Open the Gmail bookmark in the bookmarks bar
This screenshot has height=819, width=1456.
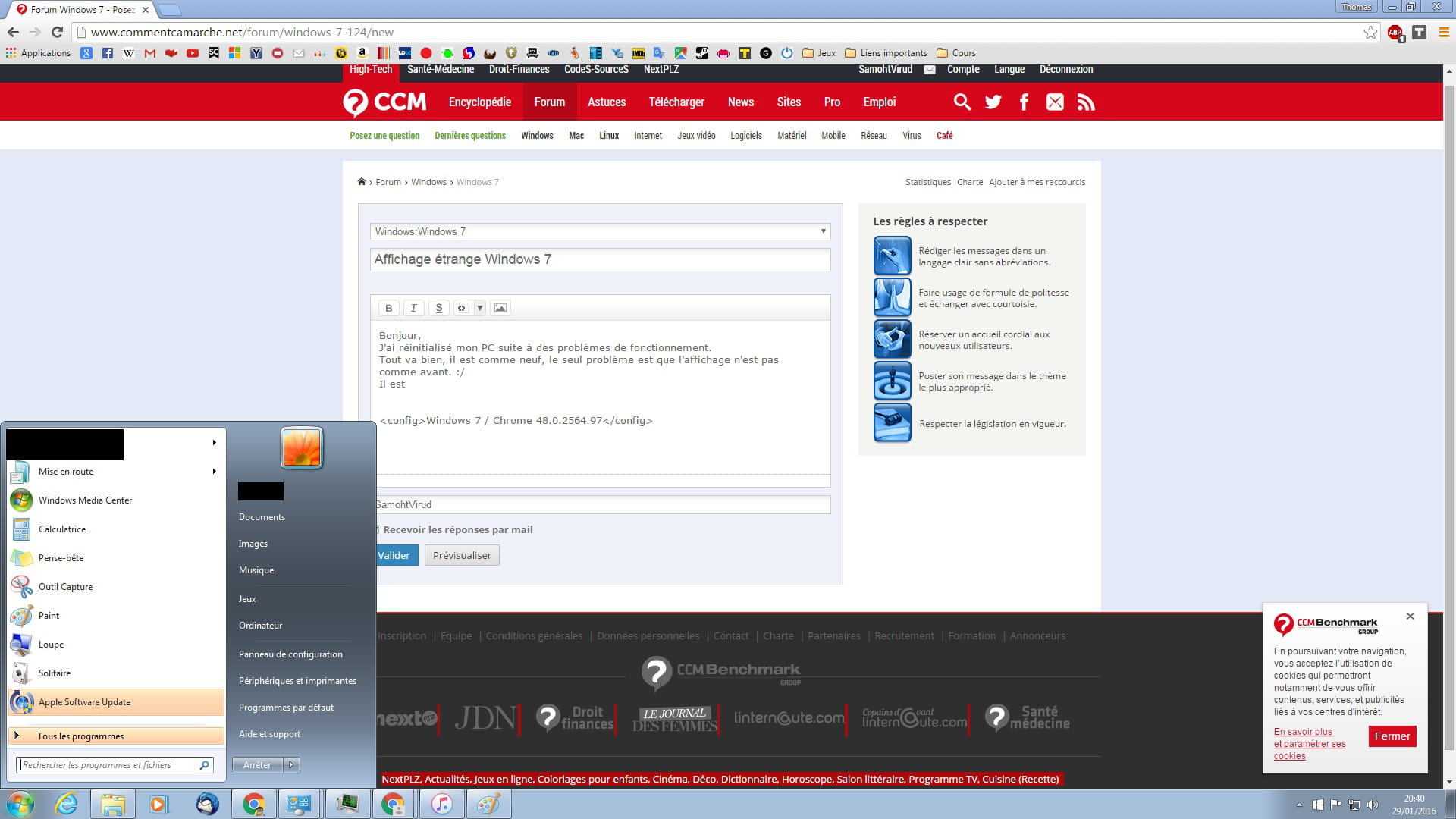point(150,53)
